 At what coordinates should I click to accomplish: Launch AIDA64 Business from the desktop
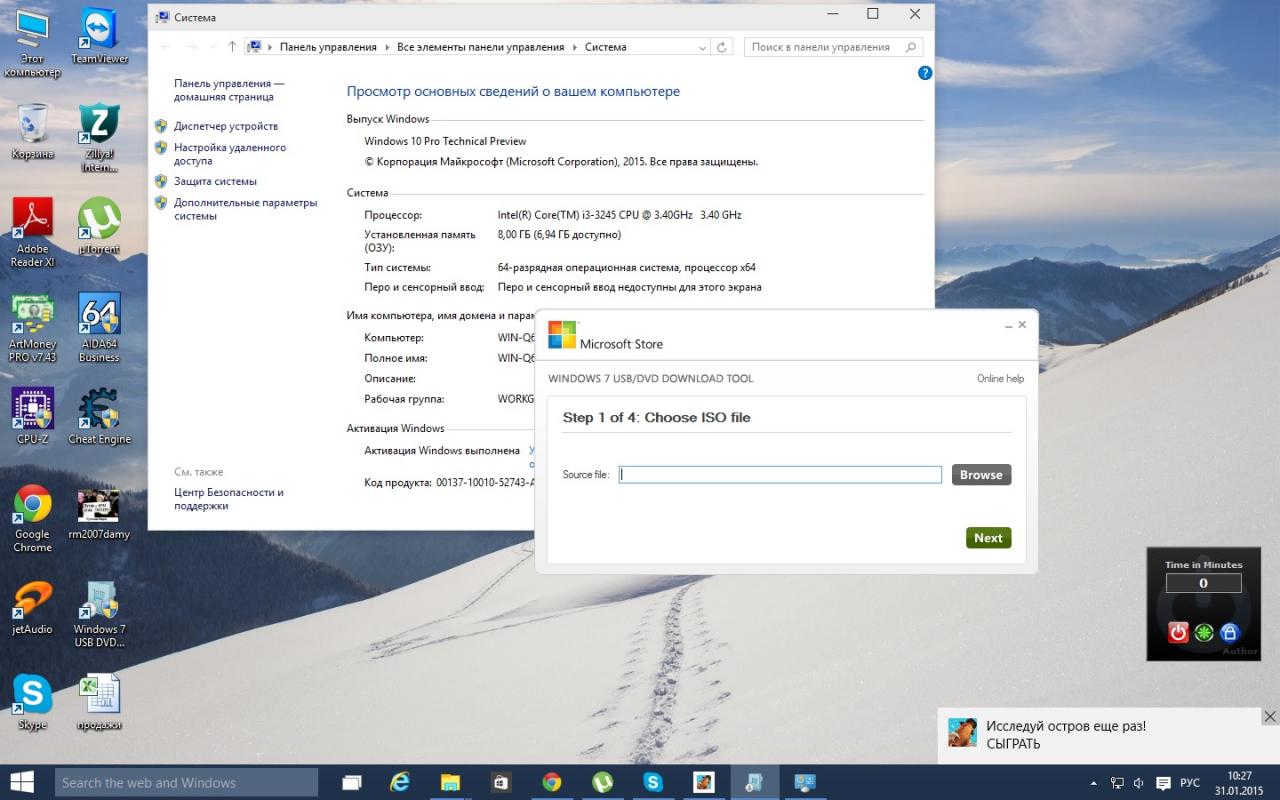tap(100, 328)
